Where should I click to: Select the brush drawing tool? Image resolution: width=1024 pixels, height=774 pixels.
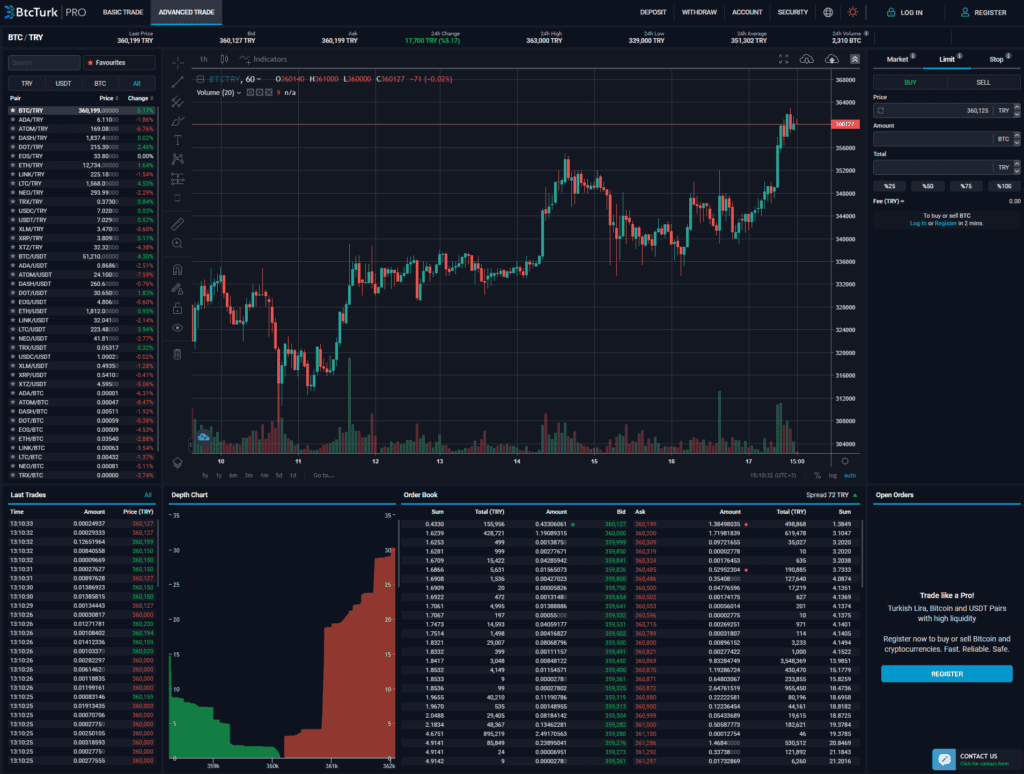point(177,121)
